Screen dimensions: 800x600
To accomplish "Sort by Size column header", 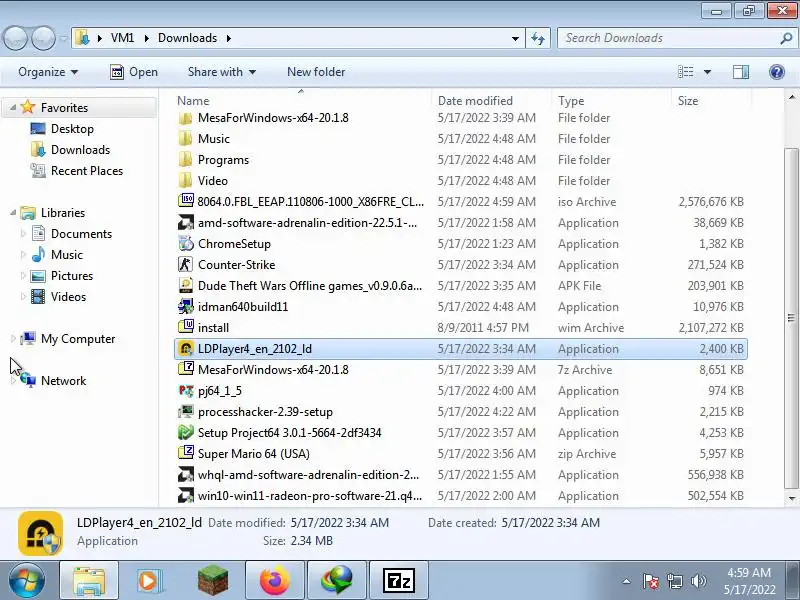I will pyautogui.click(x=711, y=101).
